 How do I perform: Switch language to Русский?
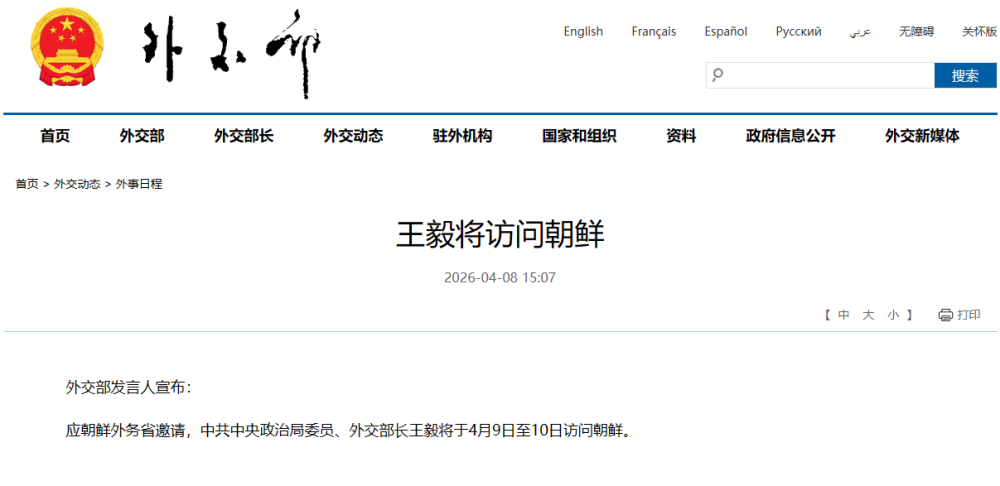[x=798, y=32]
